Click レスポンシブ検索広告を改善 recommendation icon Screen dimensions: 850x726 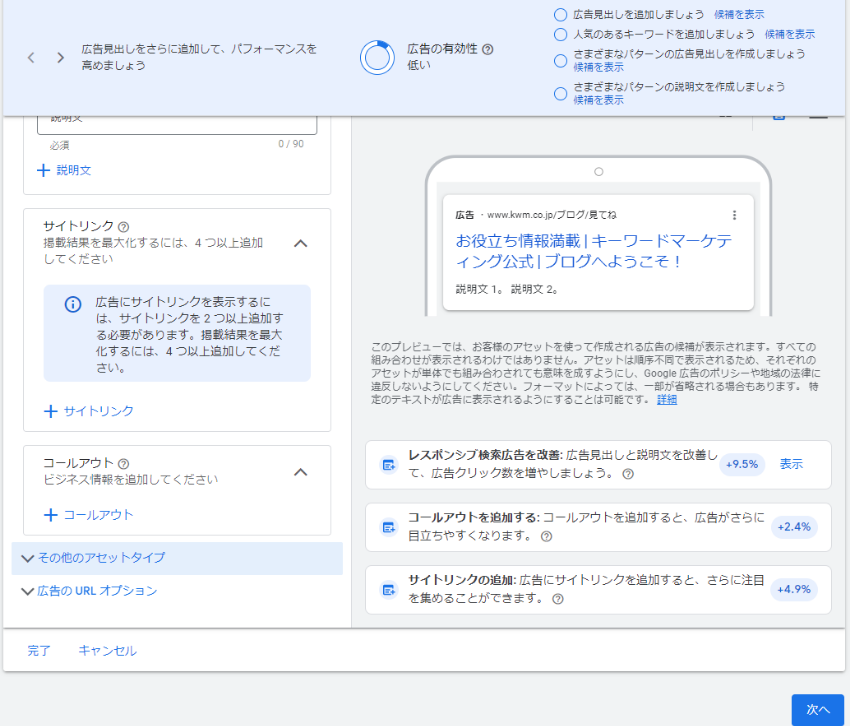pos(389,465)
